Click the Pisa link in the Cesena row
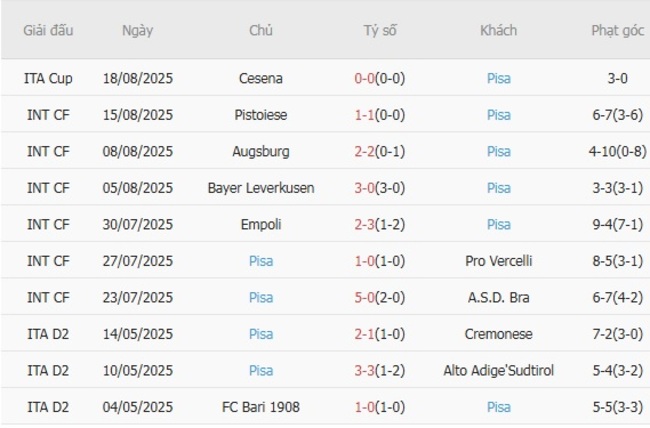Image resolution: width=650 pixels, height=428 pixels. 498,78
